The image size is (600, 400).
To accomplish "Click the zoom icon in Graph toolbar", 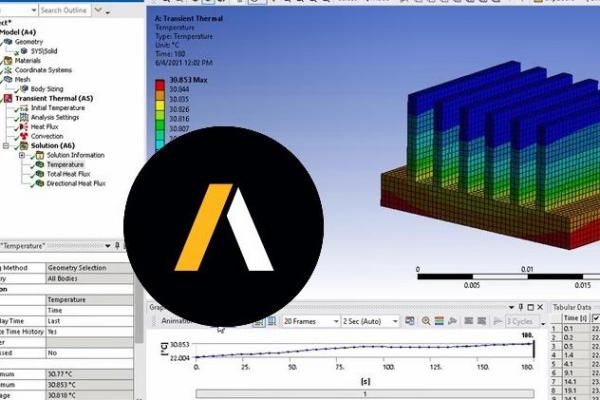I will [x=426, y=321].
